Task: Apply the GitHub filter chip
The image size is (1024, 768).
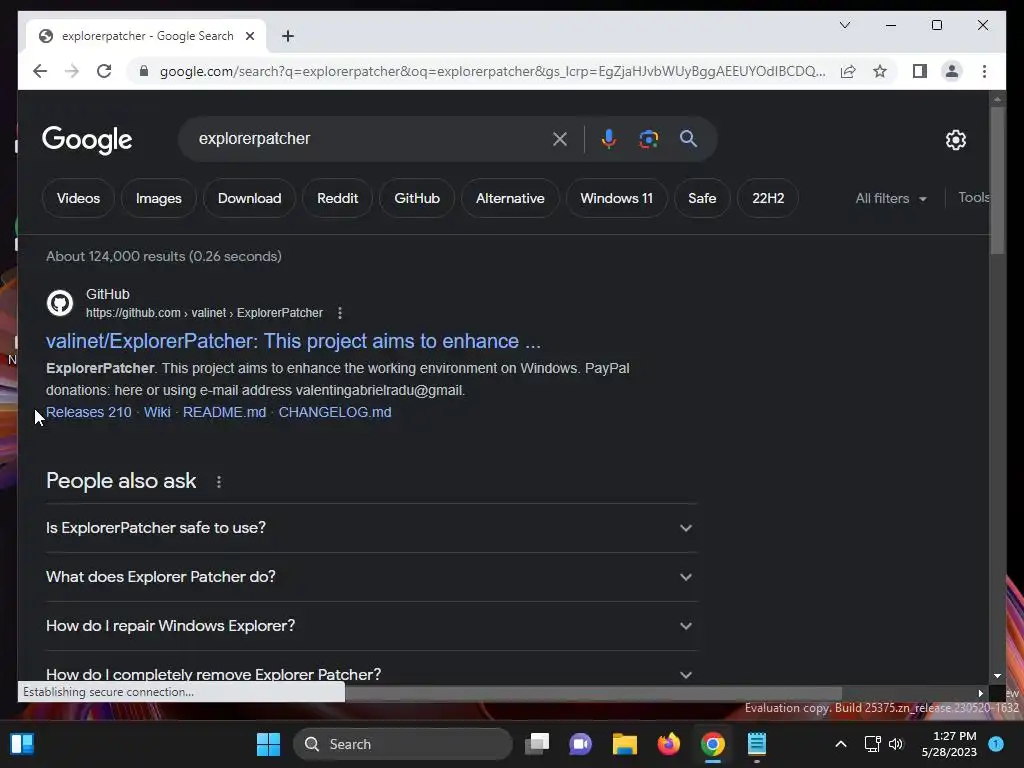Action: pos(417,198)
